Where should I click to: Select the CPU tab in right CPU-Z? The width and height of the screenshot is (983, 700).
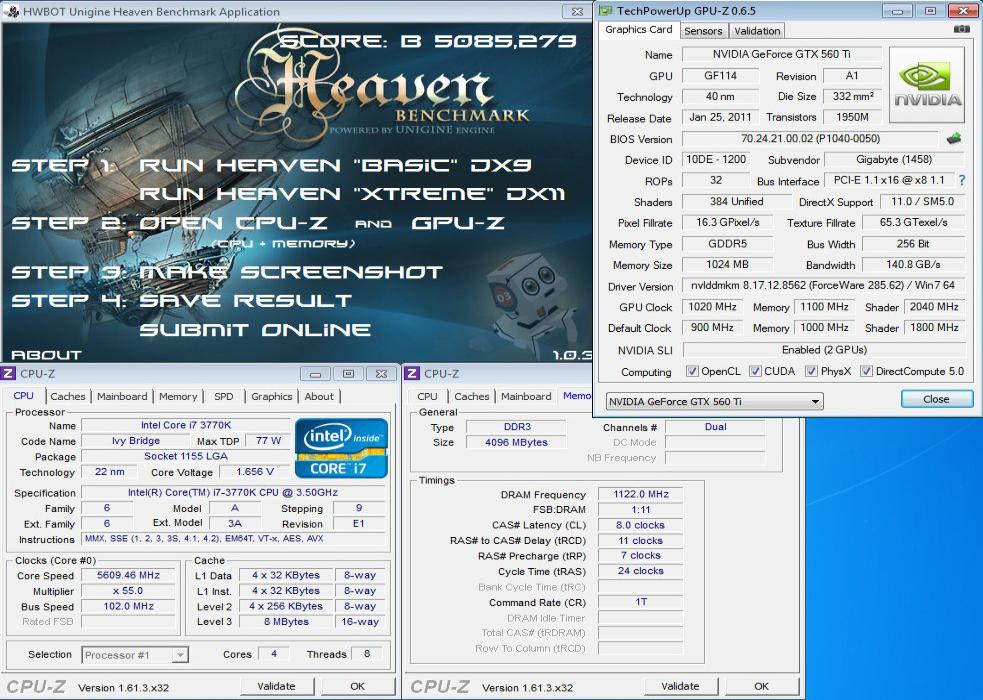tap(428, 396)
